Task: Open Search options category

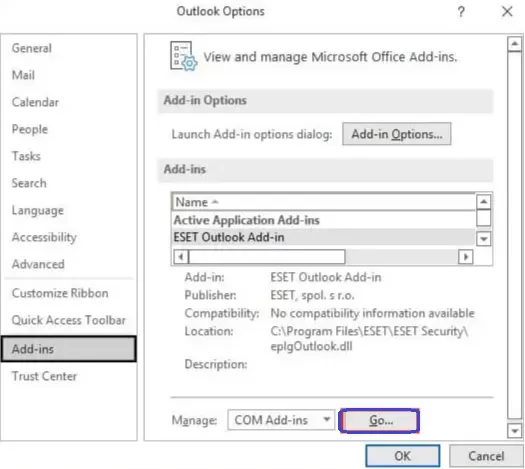Action: coord(29,183)
